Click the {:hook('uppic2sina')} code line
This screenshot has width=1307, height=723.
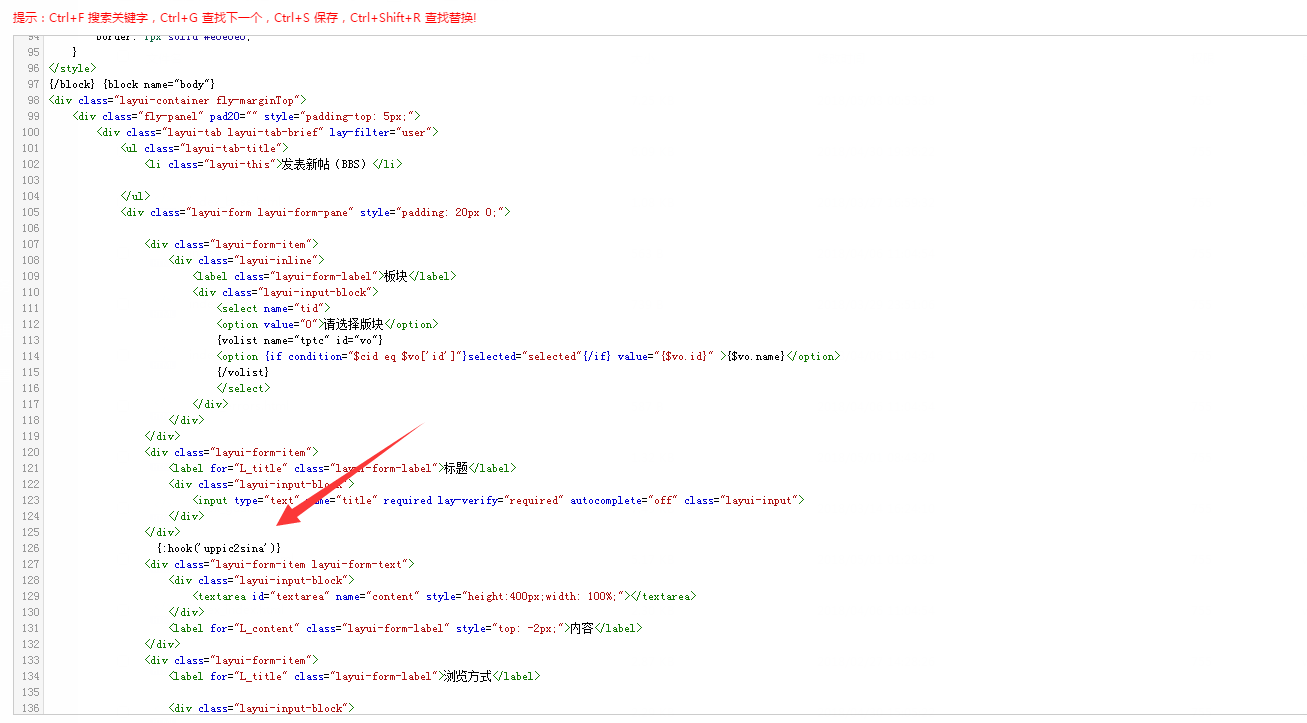219,548
